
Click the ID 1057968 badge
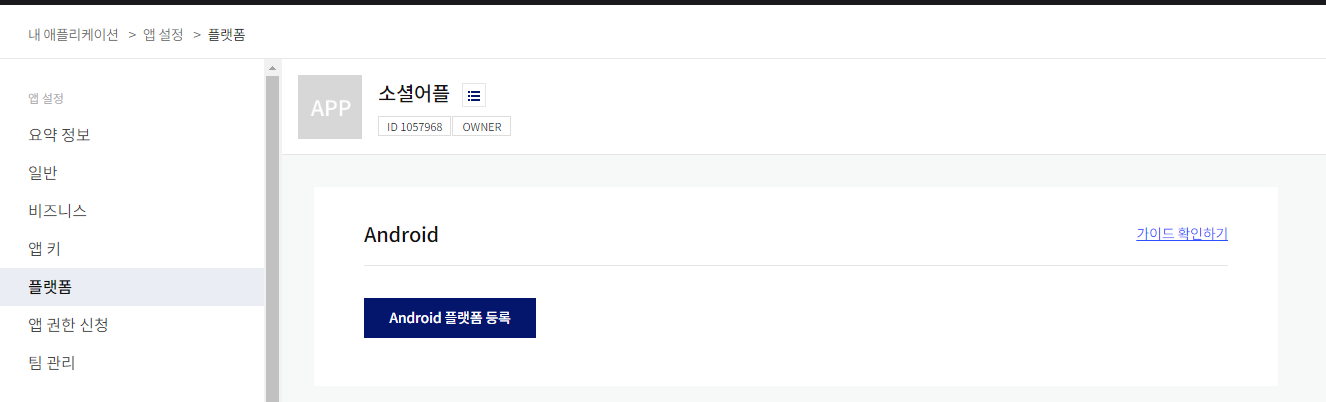[414, 127]
